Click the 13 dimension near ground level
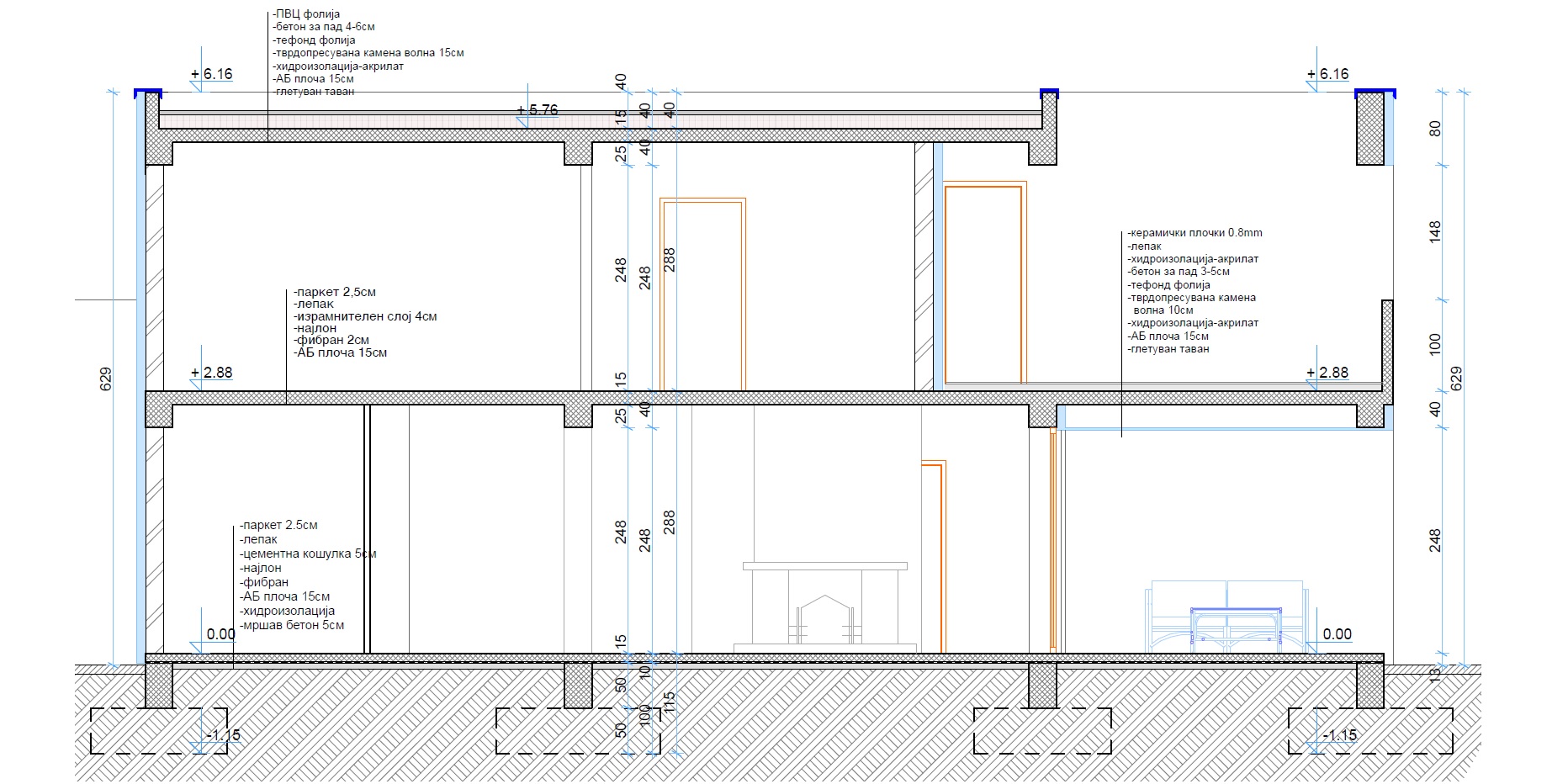The image size is (1568, 784). coord(1435,673)
